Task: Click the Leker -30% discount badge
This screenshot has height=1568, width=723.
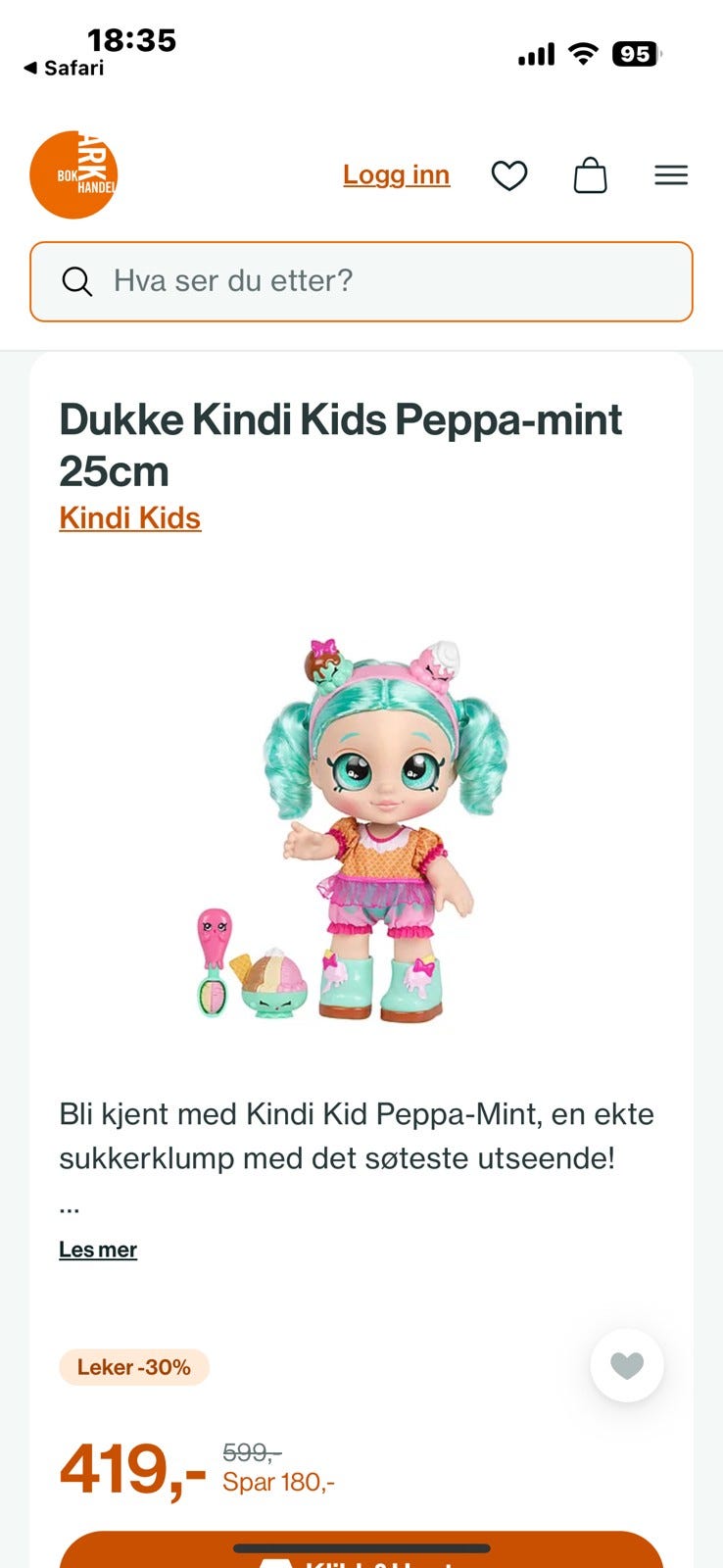Action: pyautogui.click(x=134, y=1367)
